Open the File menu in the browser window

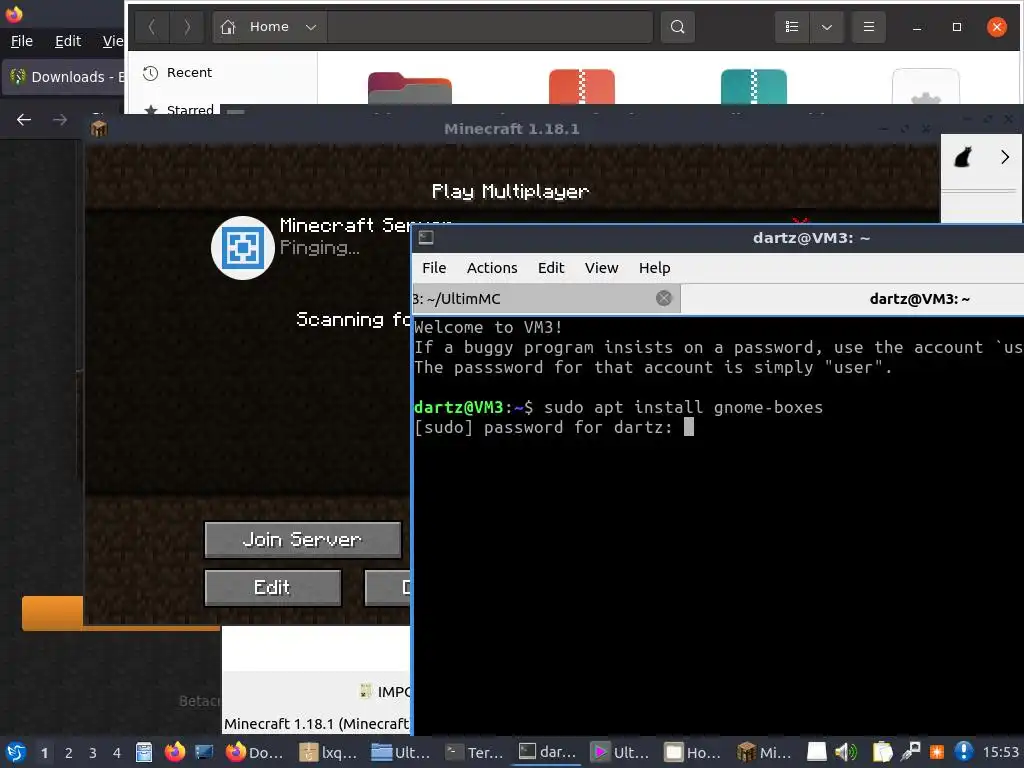22,41
